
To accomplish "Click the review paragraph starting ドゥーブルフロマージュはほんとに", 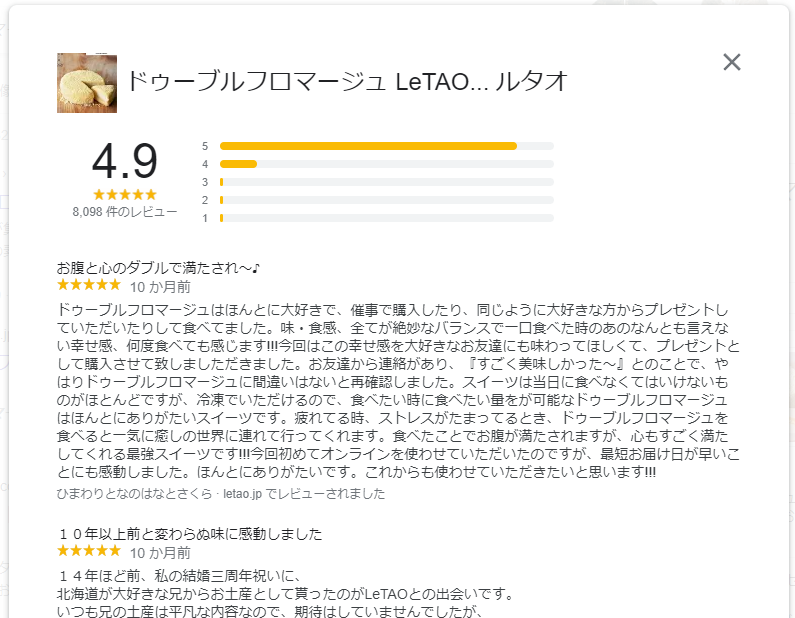I will [398, 391].
